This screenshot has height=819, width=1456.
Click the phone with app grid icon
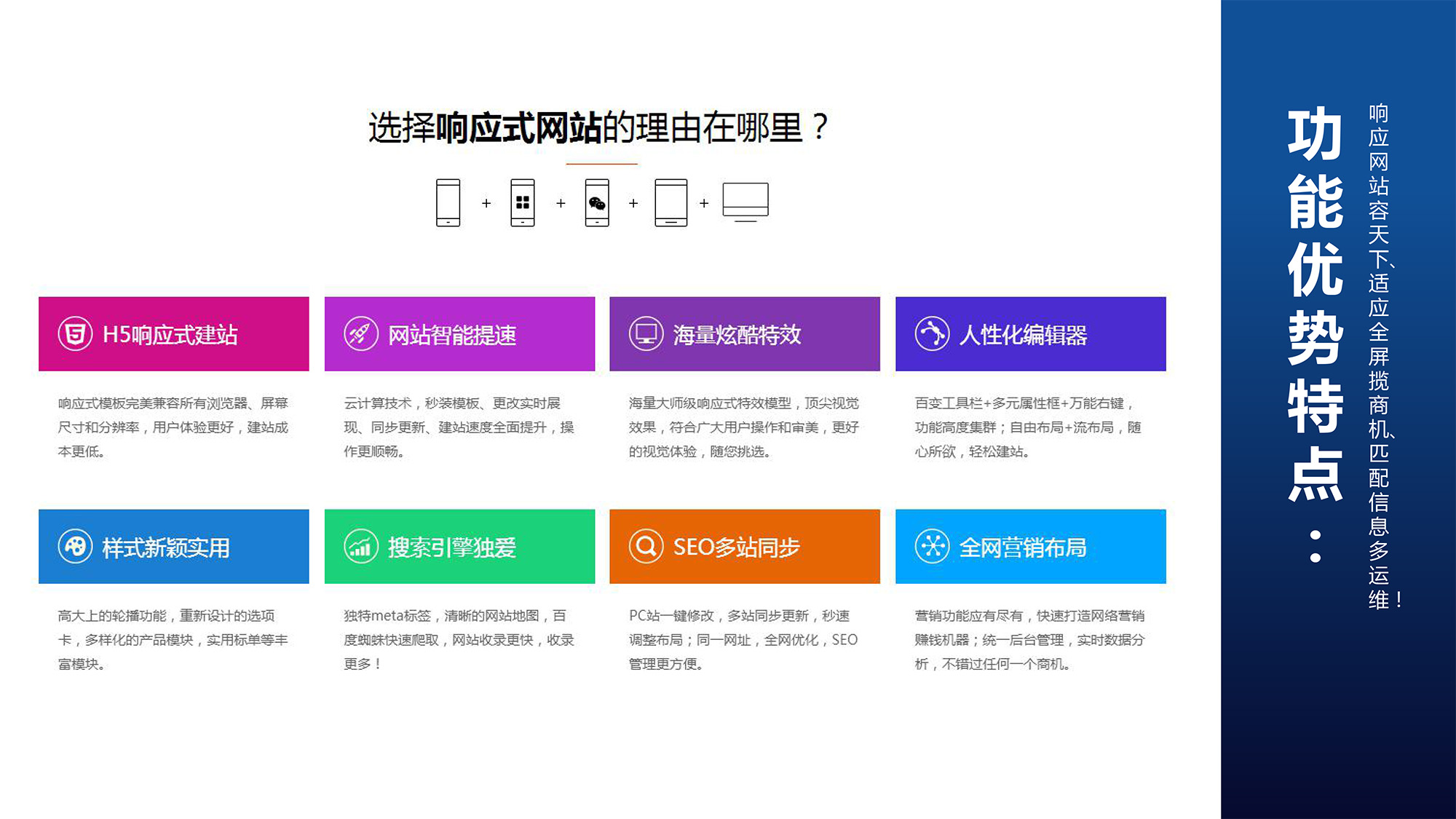coord(522,202)
